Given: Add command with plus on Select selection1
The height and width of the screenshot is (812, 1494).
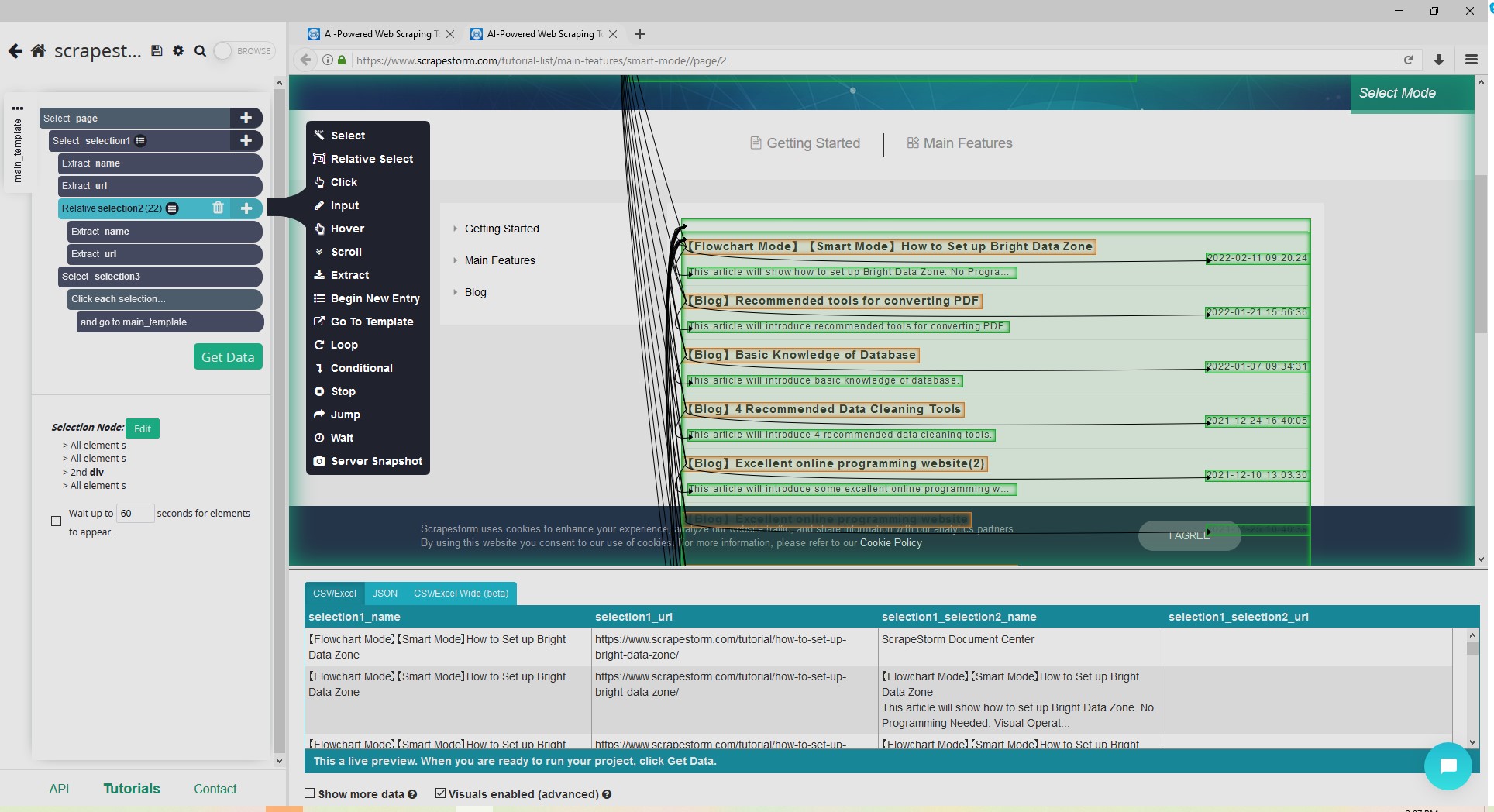Looking at the screenshot, I should pos(246,140).
